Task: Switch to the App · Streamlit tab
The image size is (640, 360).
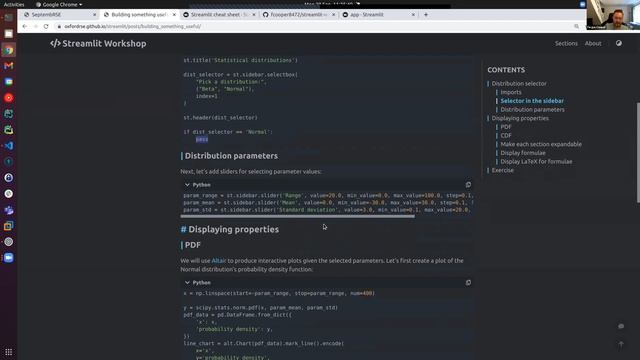Action: coord(378,15)
